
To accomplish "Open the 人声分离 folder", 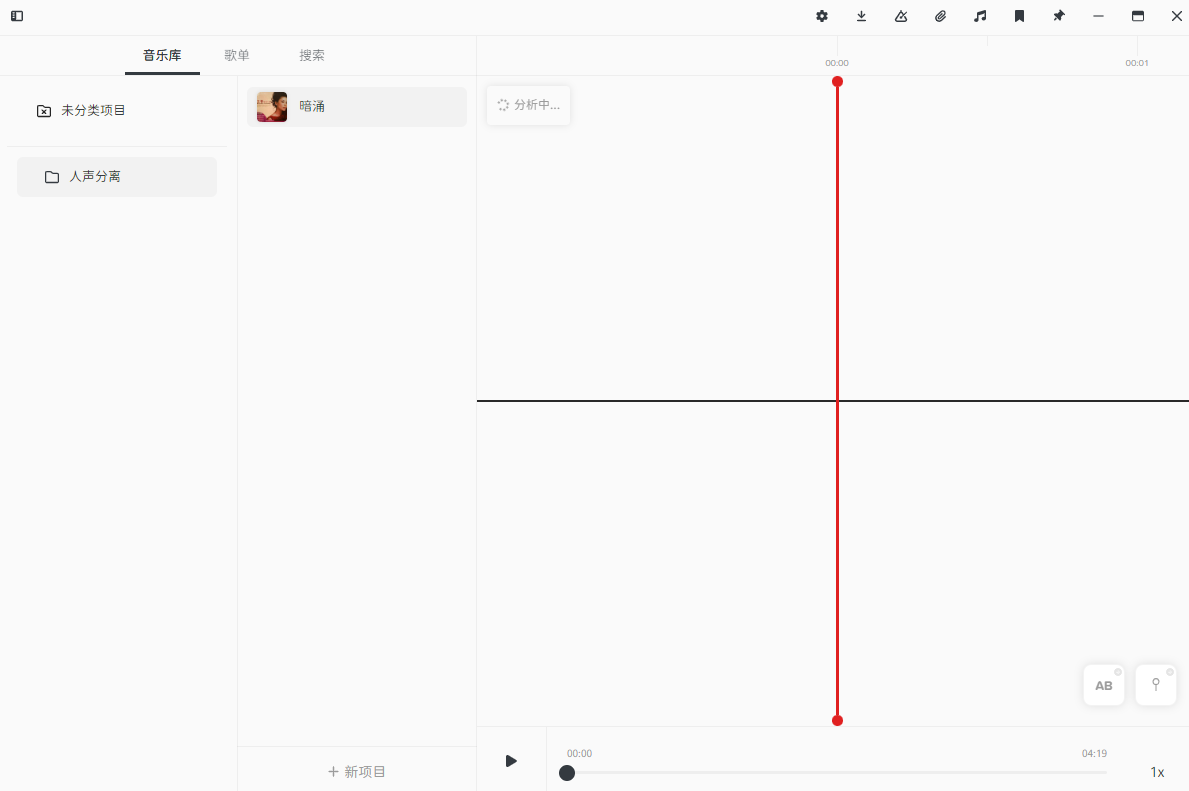I will coord(117,177).
